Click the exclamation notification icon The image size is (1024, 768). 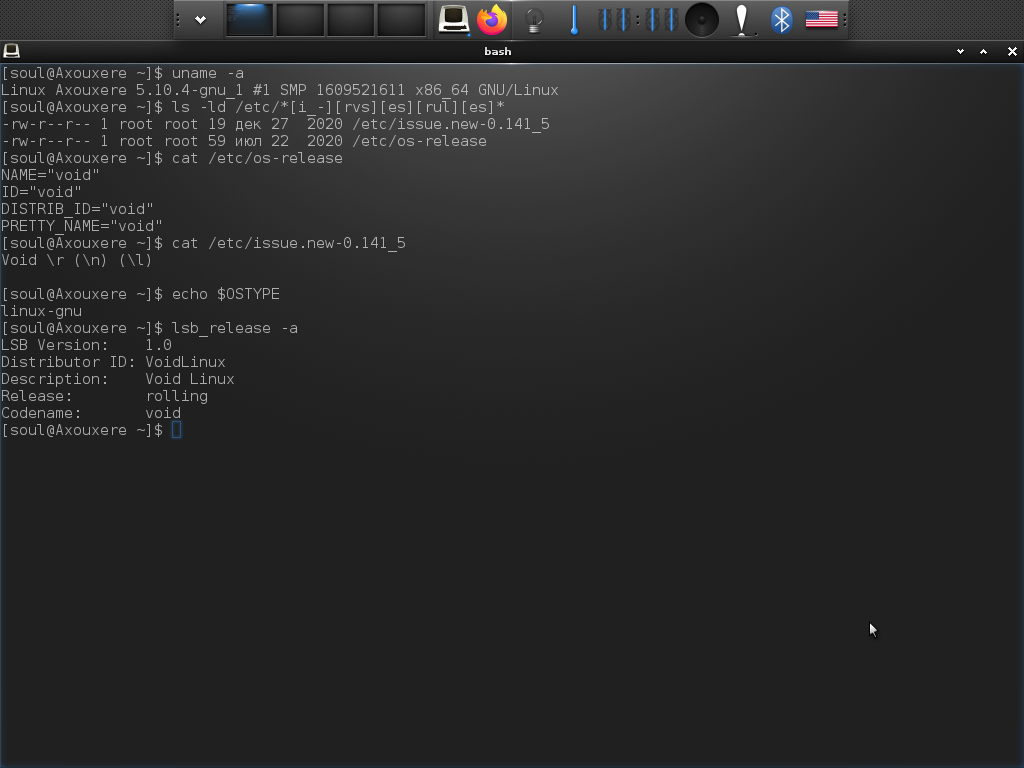point(741,20)
